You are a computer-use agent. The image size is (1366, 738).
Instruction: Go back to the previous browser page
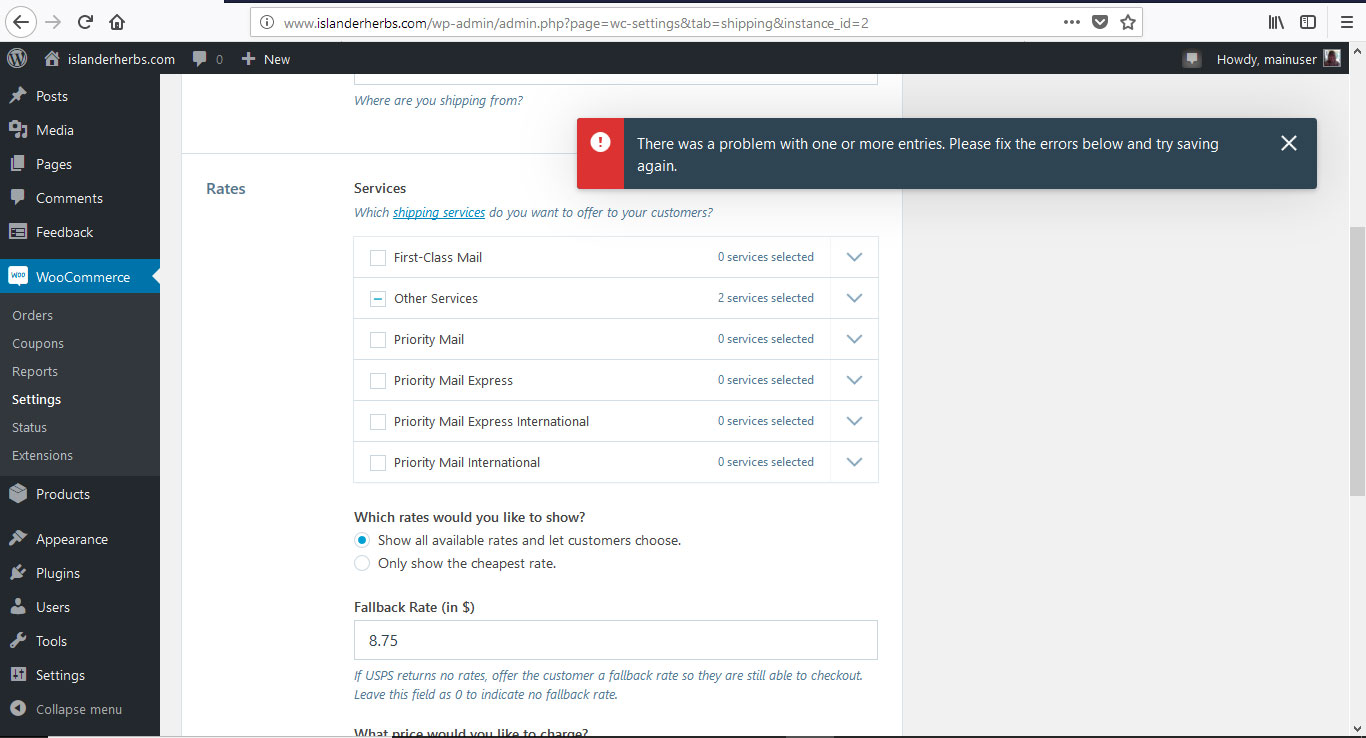[x=22, y=22]
